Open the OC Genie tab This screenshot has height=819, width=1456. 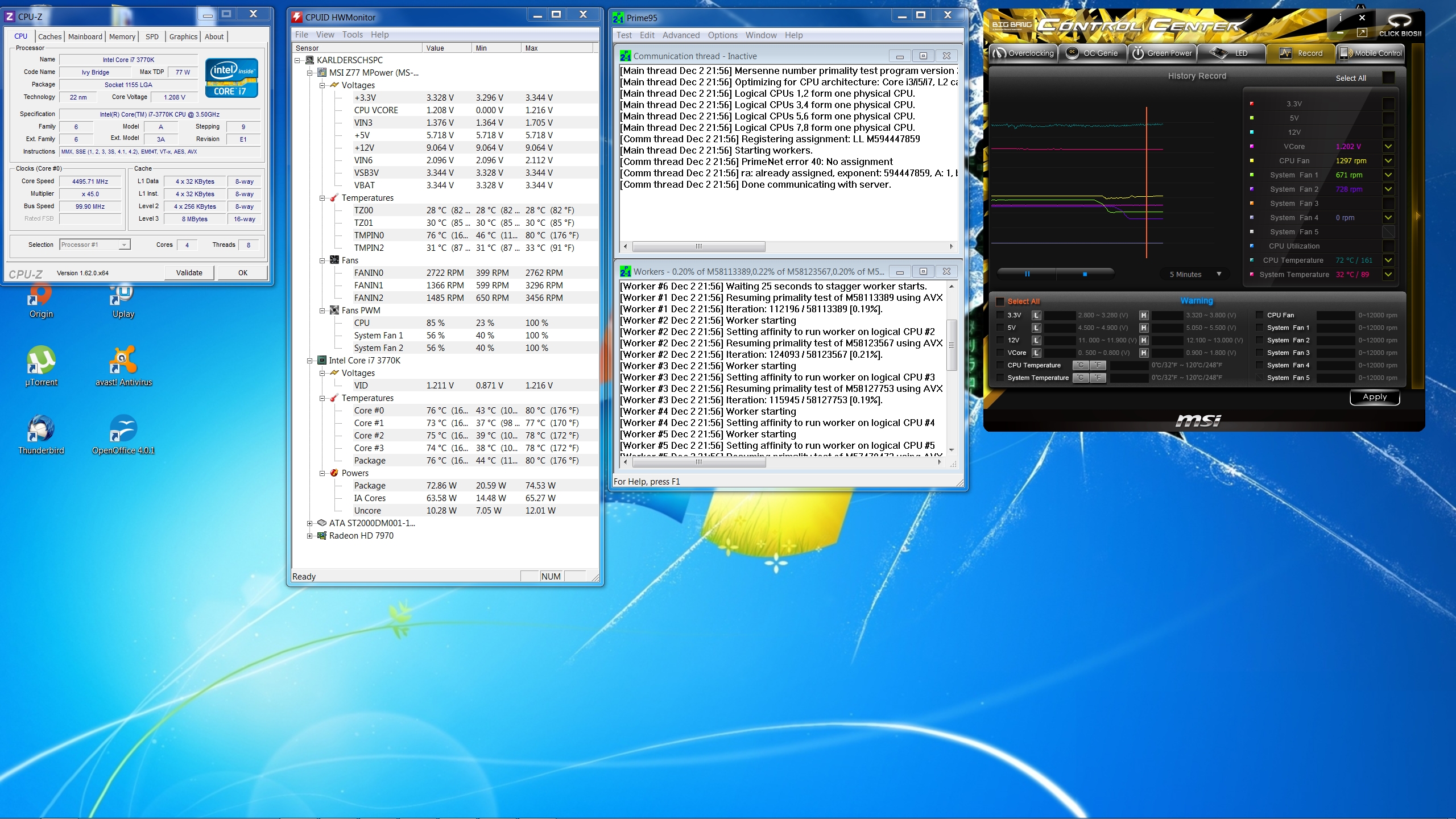point(1093,53)
